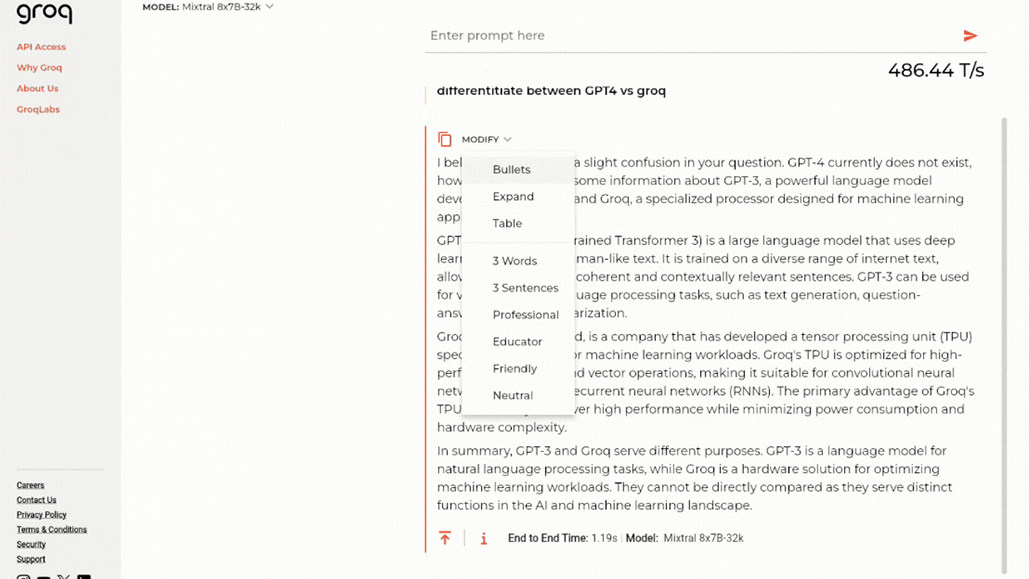Open the model selector dropdown

pos(207,7)
